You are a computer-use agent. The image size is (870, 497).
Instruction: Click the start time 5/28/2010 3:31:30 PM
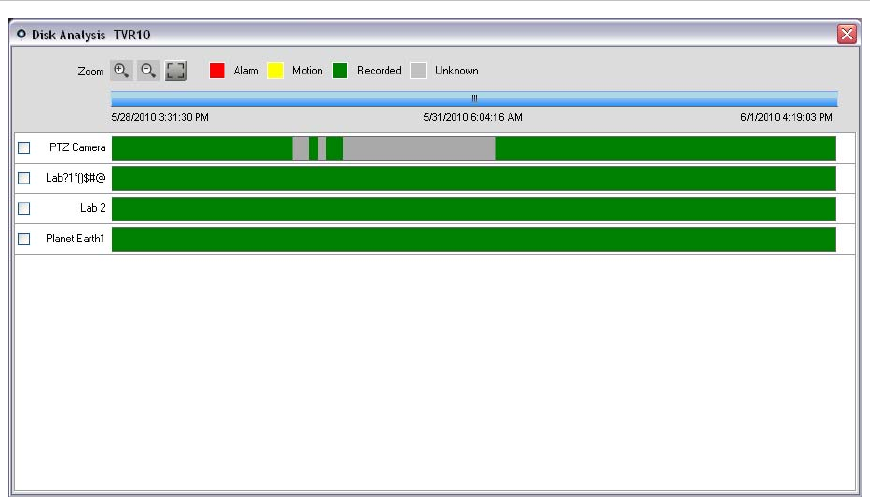pos(160,117)
